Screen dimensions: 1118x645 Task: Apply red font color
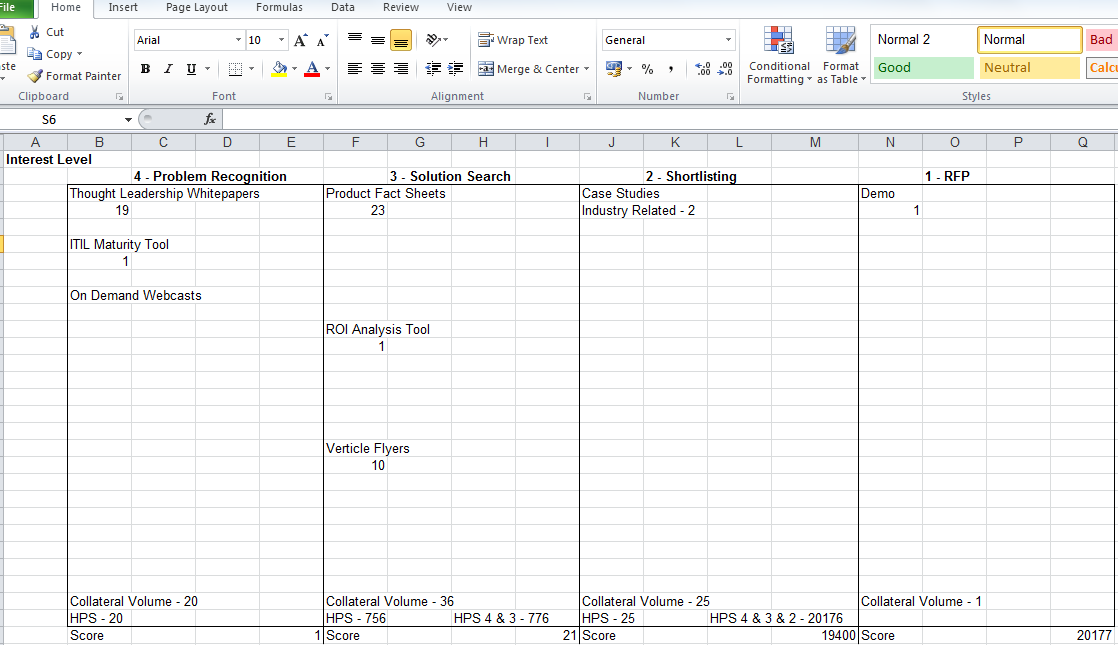coord(312,69)
